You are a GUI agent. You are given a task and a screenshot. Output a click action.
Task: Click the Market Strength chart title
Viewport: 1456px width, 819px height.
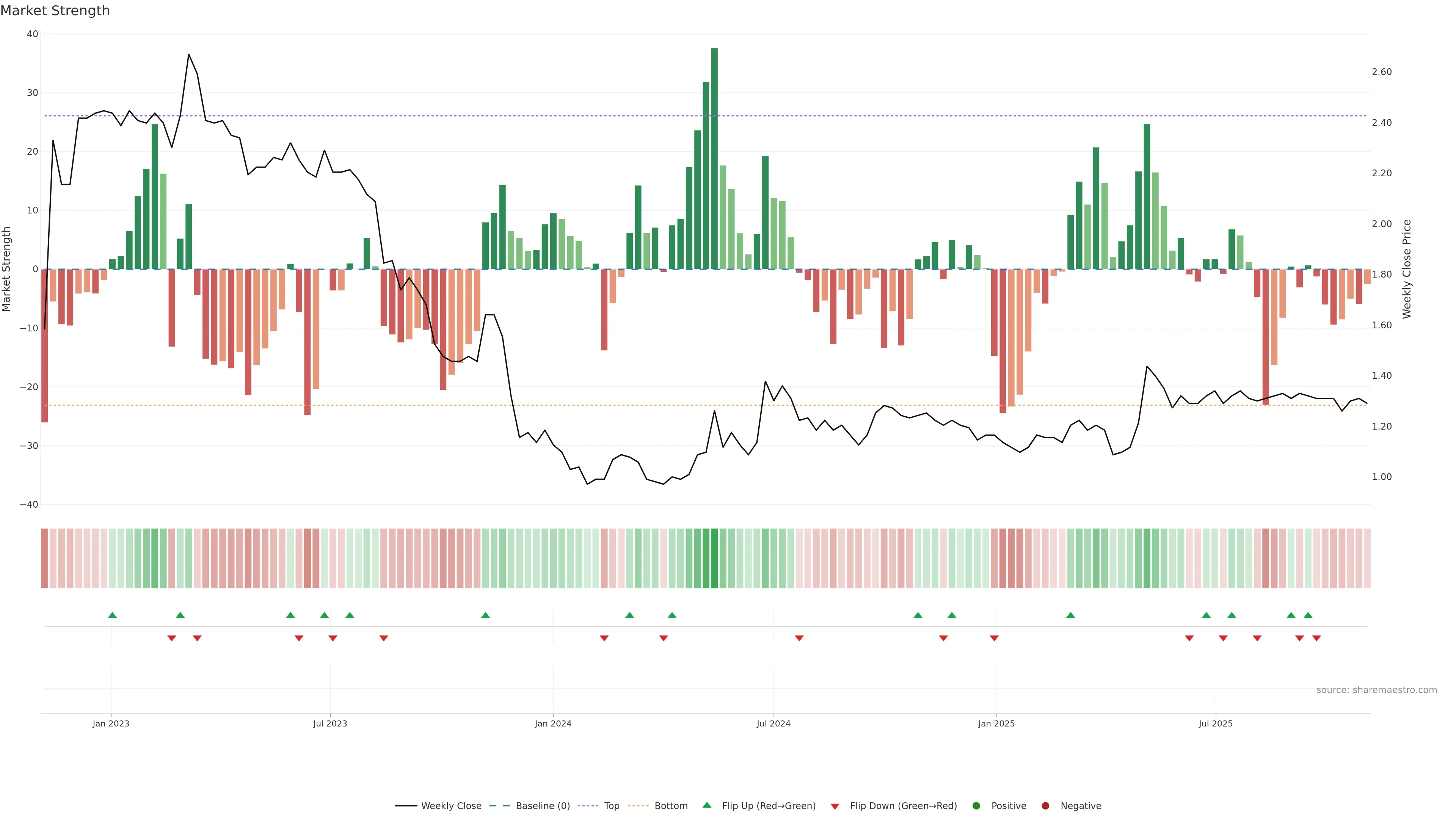point(55,11)
